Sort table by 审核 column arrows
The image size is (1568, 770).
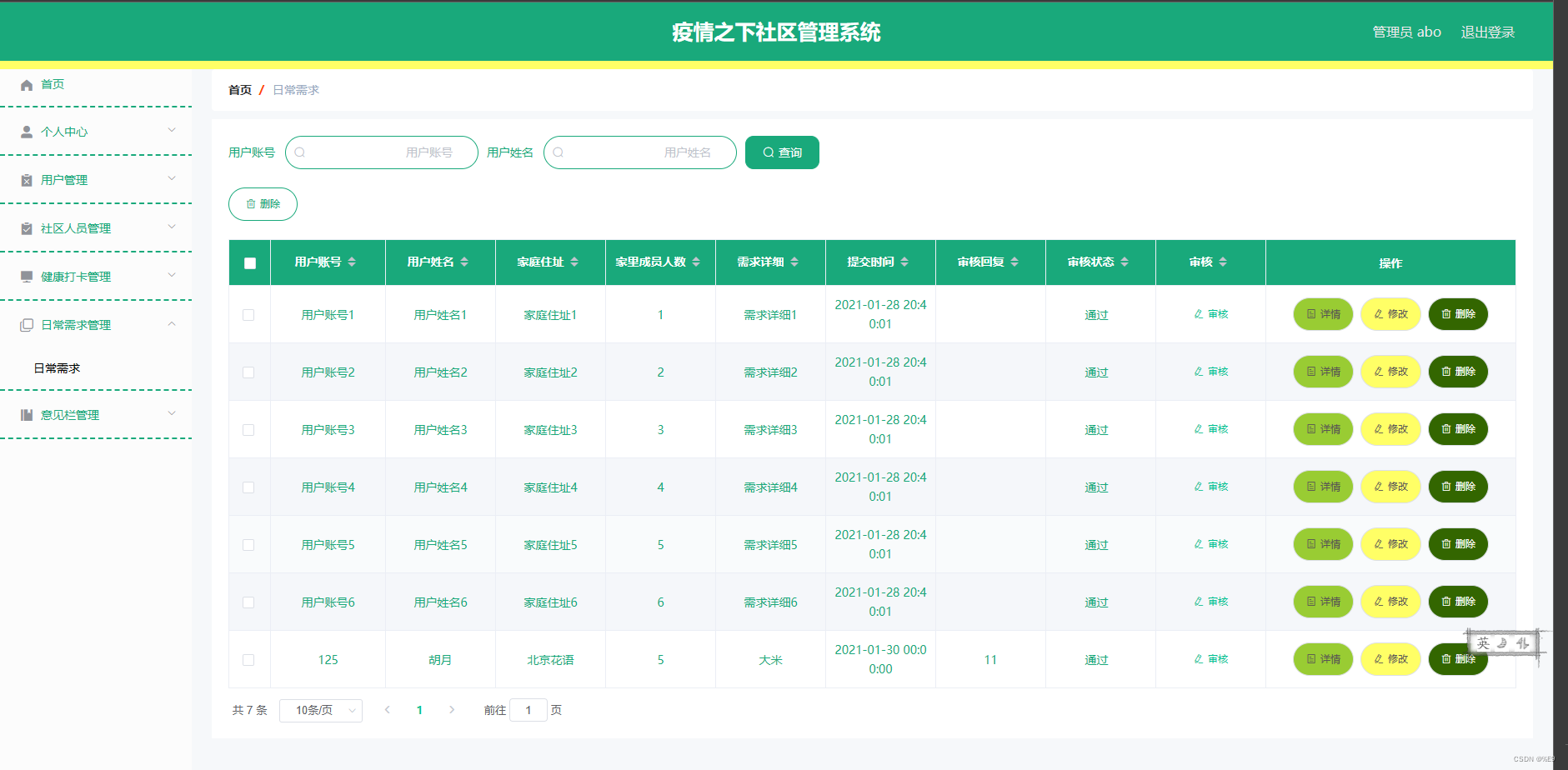tap(1223, 262)
